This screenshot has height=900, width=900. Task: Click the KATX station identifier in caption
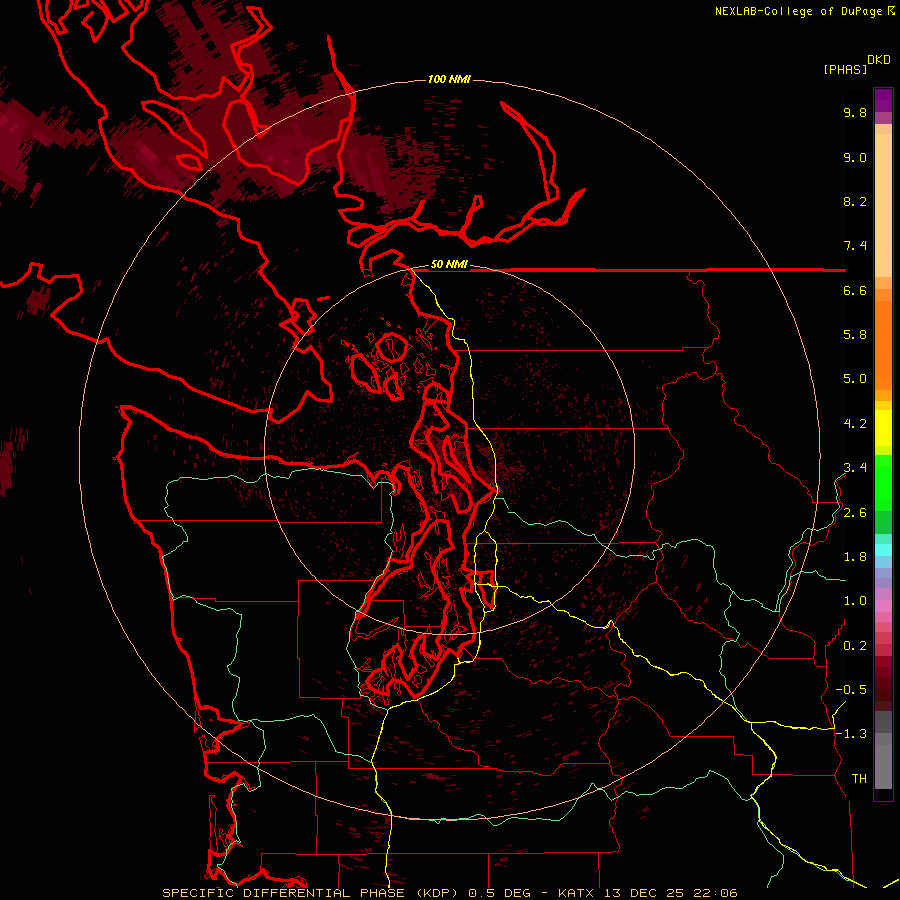point(577,893)
